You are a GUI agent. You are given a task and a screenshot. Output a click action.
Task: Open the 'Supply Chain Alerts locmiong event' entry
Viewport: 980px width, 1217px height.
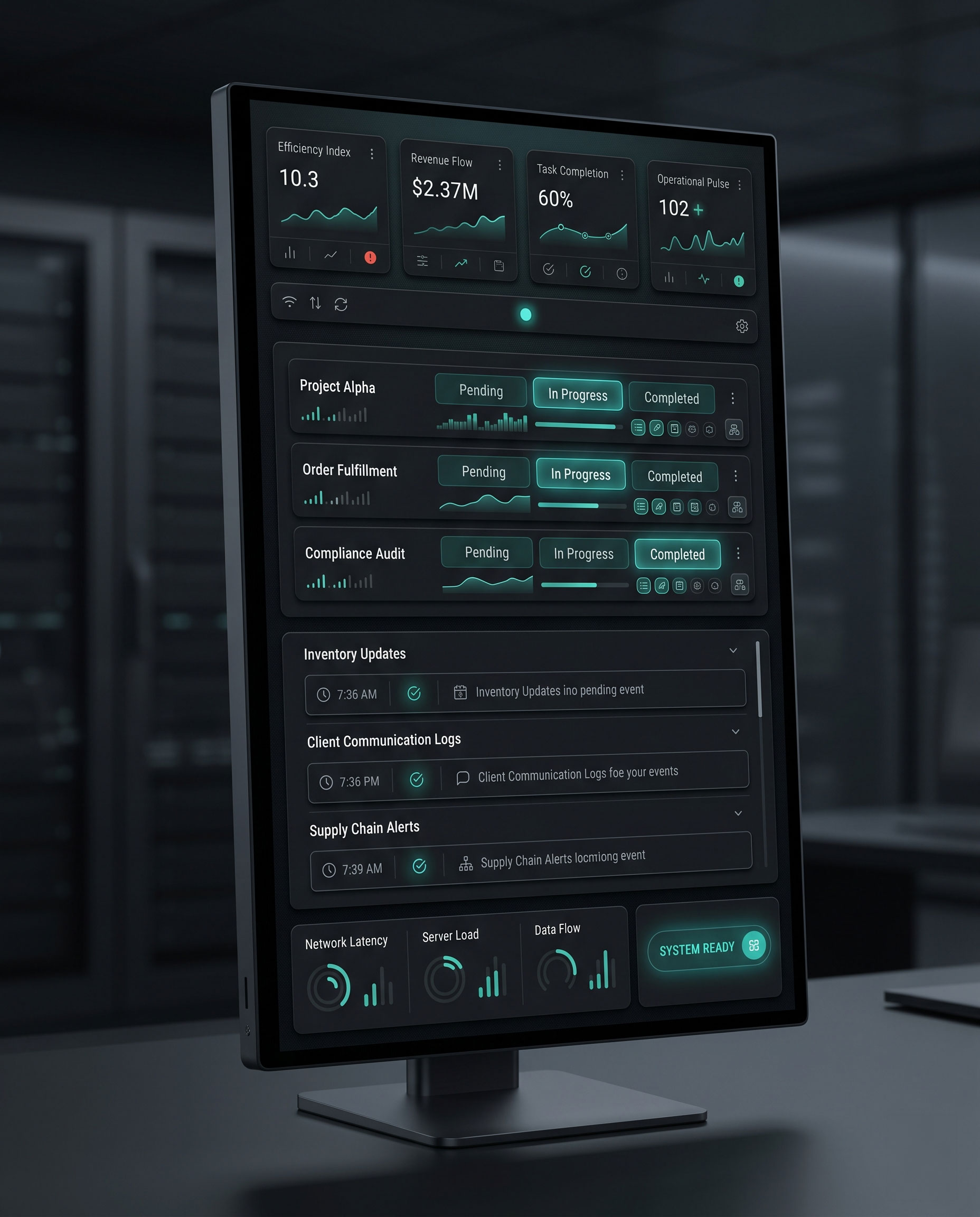tap(531, 861)
